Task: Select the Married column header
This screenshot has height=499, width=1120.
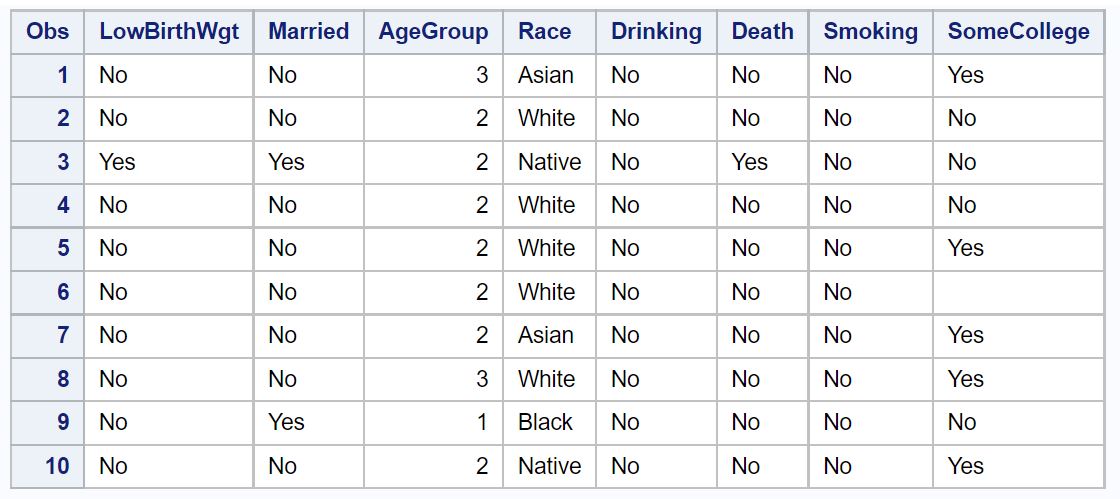Action: point(309,31)
